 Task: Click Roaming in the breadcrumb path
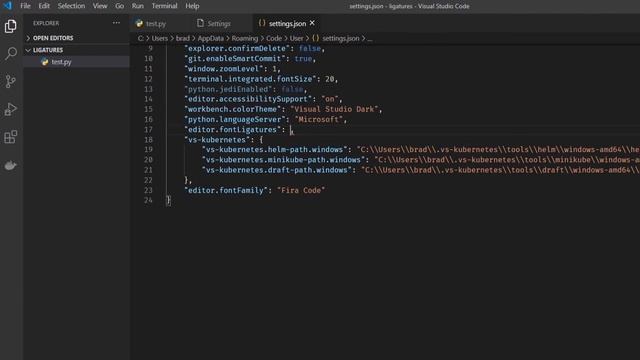click(244, 38)
